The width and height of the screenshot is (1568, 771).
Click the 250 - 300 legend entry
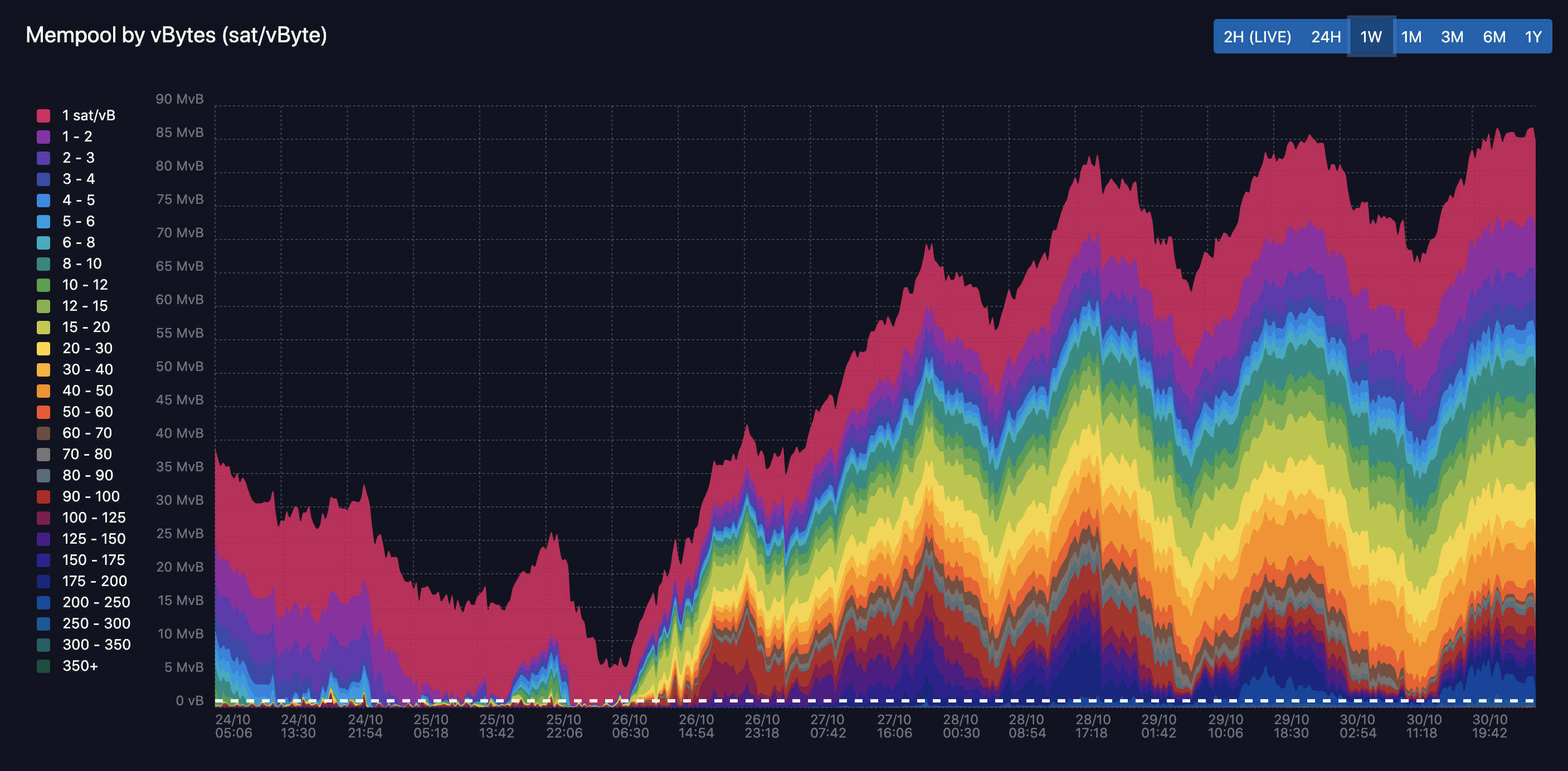pyautogui.click(x=84, y=624)
